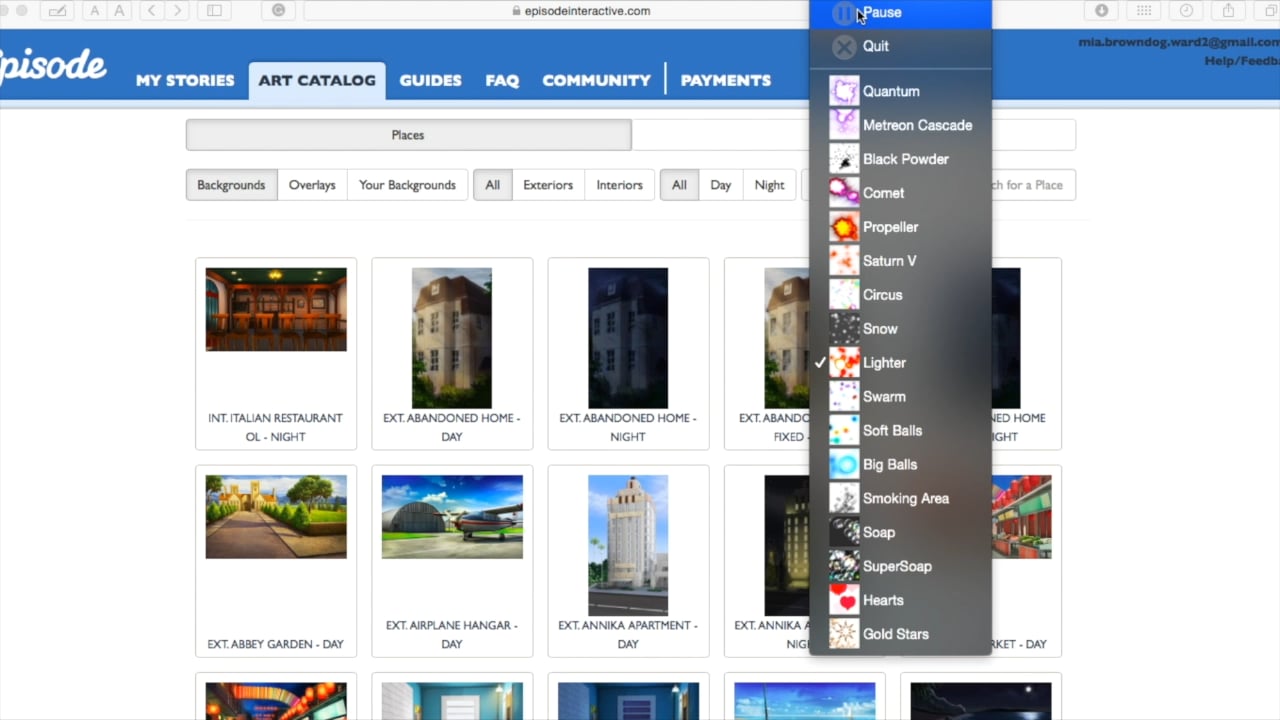Screen dimensions: 1280x720
Task: Pause the effect from the menu
Action: [x=900, y=13]
